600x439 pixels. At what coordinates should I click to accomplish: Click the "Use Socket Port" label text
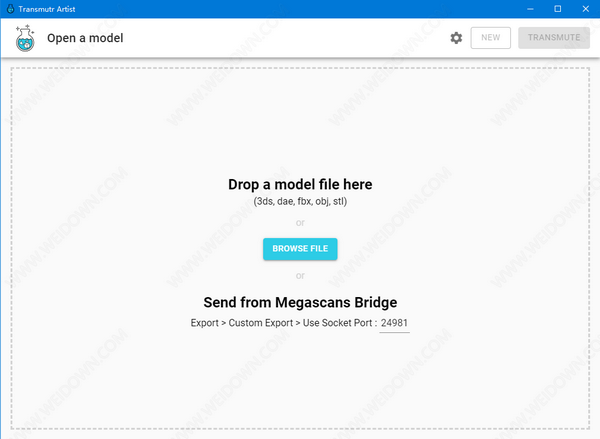point(335,323)
